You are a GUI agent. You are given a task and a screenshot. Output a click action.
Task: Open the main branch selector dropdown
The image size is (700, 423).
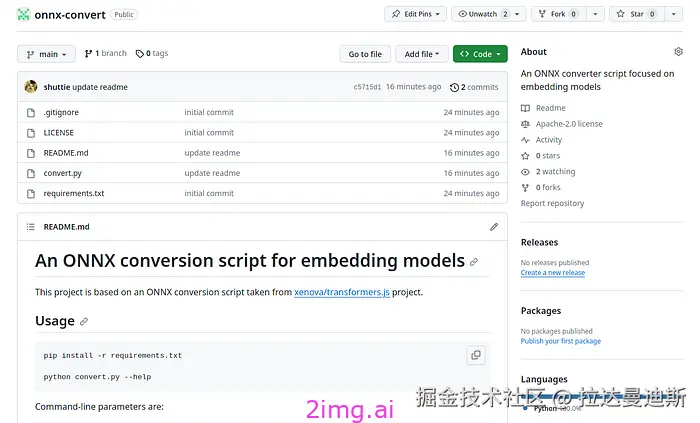point(46,54)
